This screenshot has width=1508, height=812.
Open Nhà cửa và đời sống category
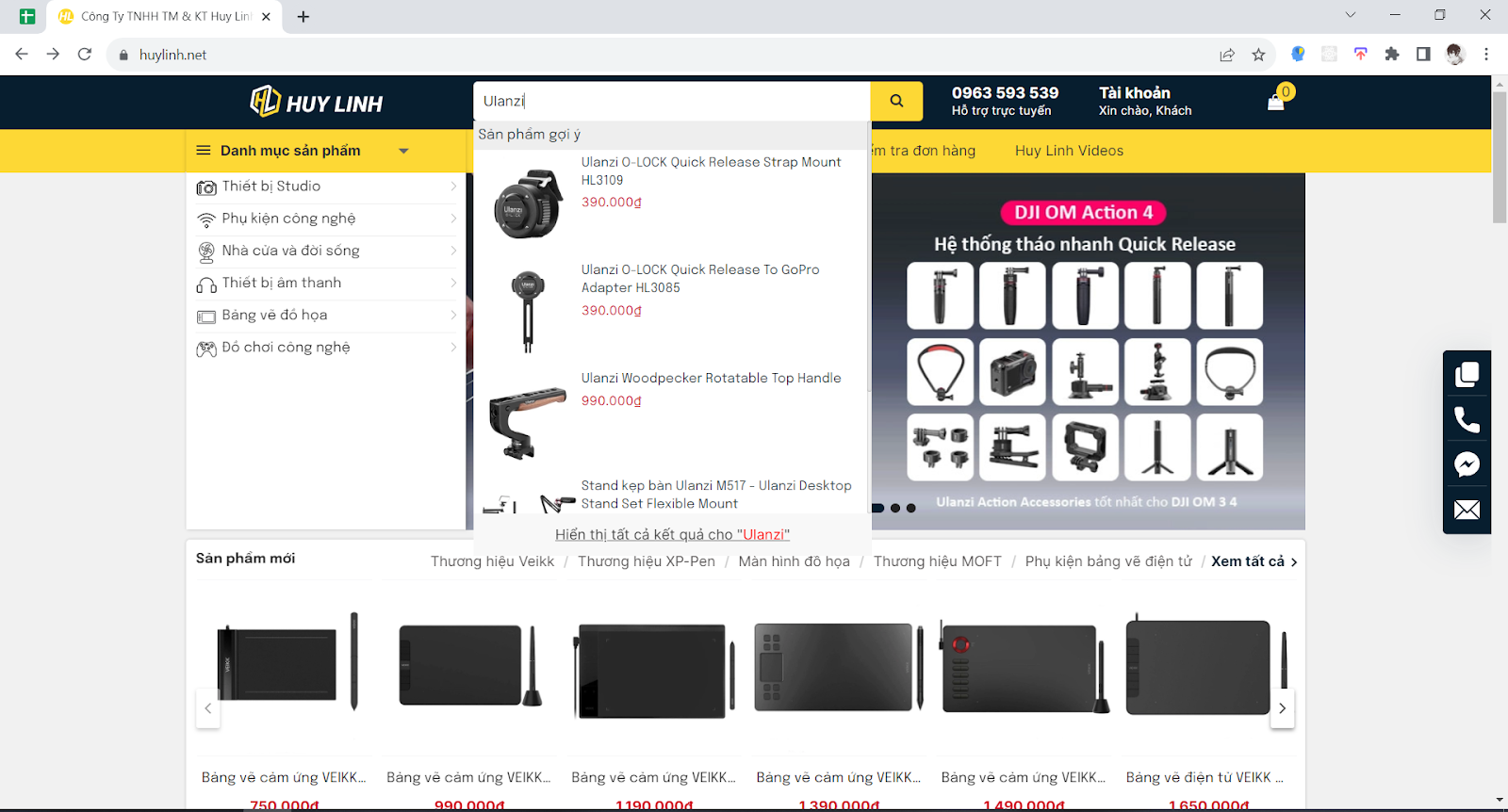[290, 251]
